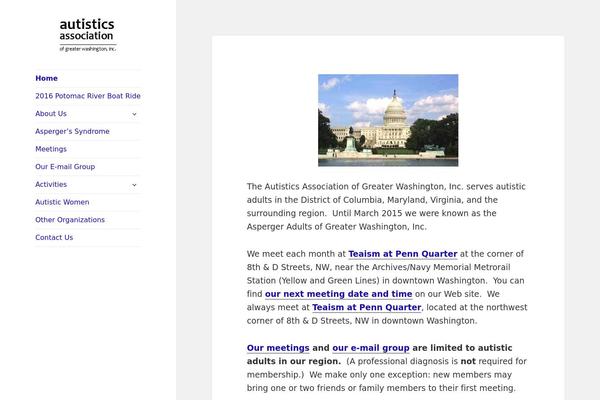Image resolution: width=600 pixels, height=400 pixels.
Task: Click the Autistics Association logo
Action: 88,35
